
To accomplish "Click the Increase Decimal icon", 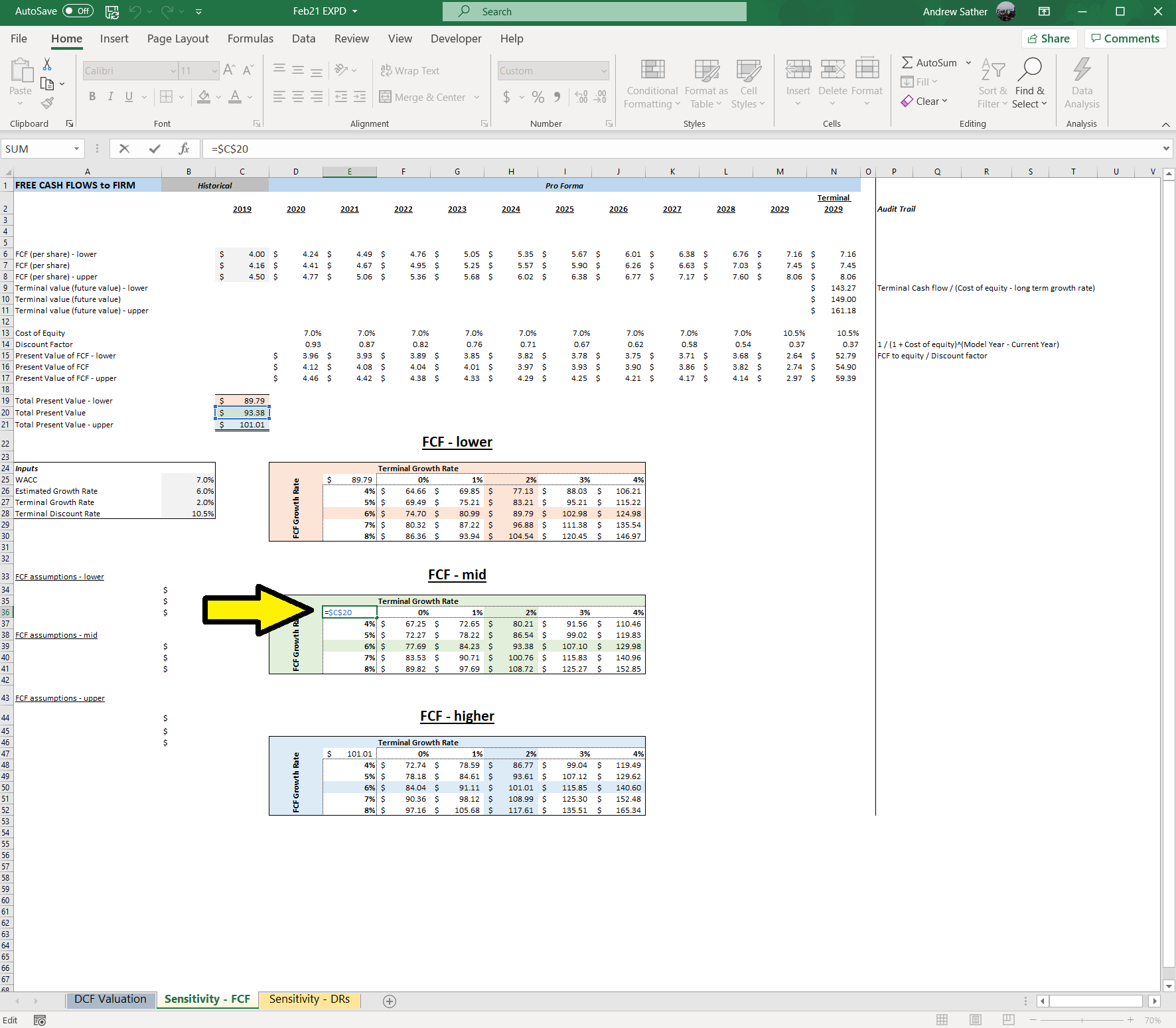I will click(x=581, y=97).
